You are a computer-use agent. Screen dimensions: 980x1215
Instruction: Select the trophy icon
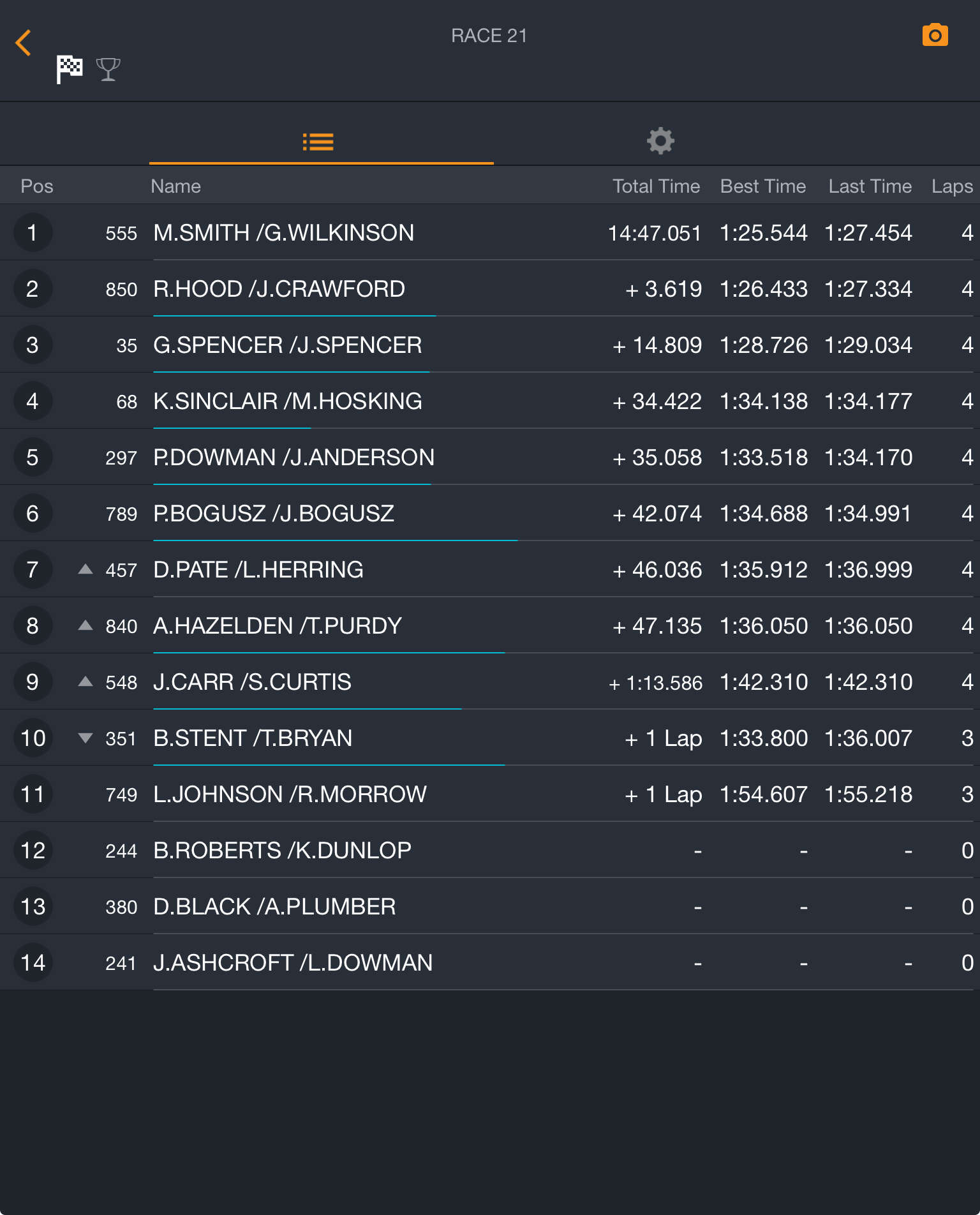(108, 69)
